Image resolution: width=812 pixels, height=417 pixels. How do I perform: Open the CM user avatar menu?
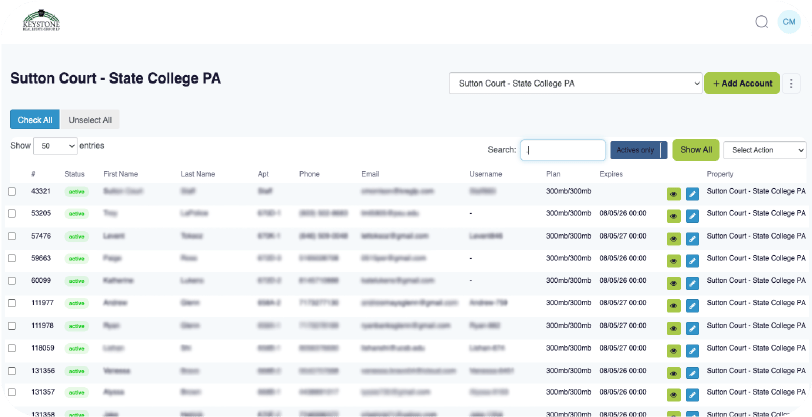pos(789,22)
